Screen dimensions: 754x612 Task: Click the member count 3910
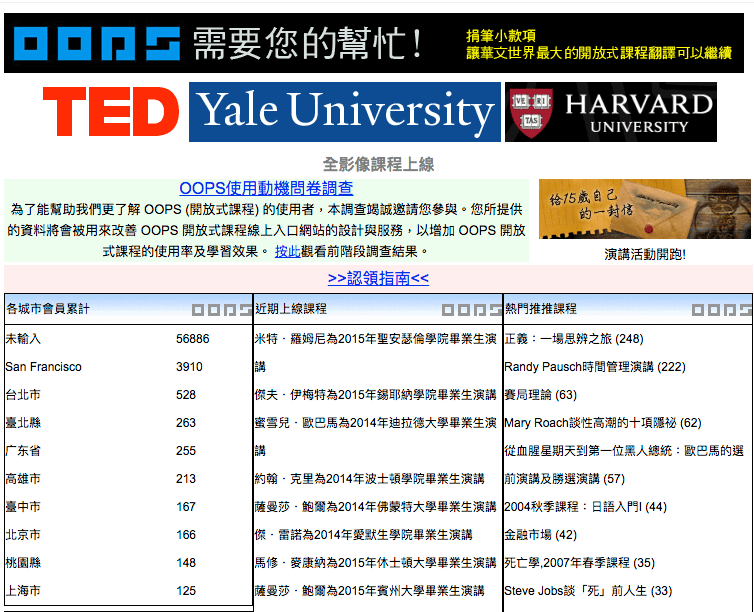189,367
